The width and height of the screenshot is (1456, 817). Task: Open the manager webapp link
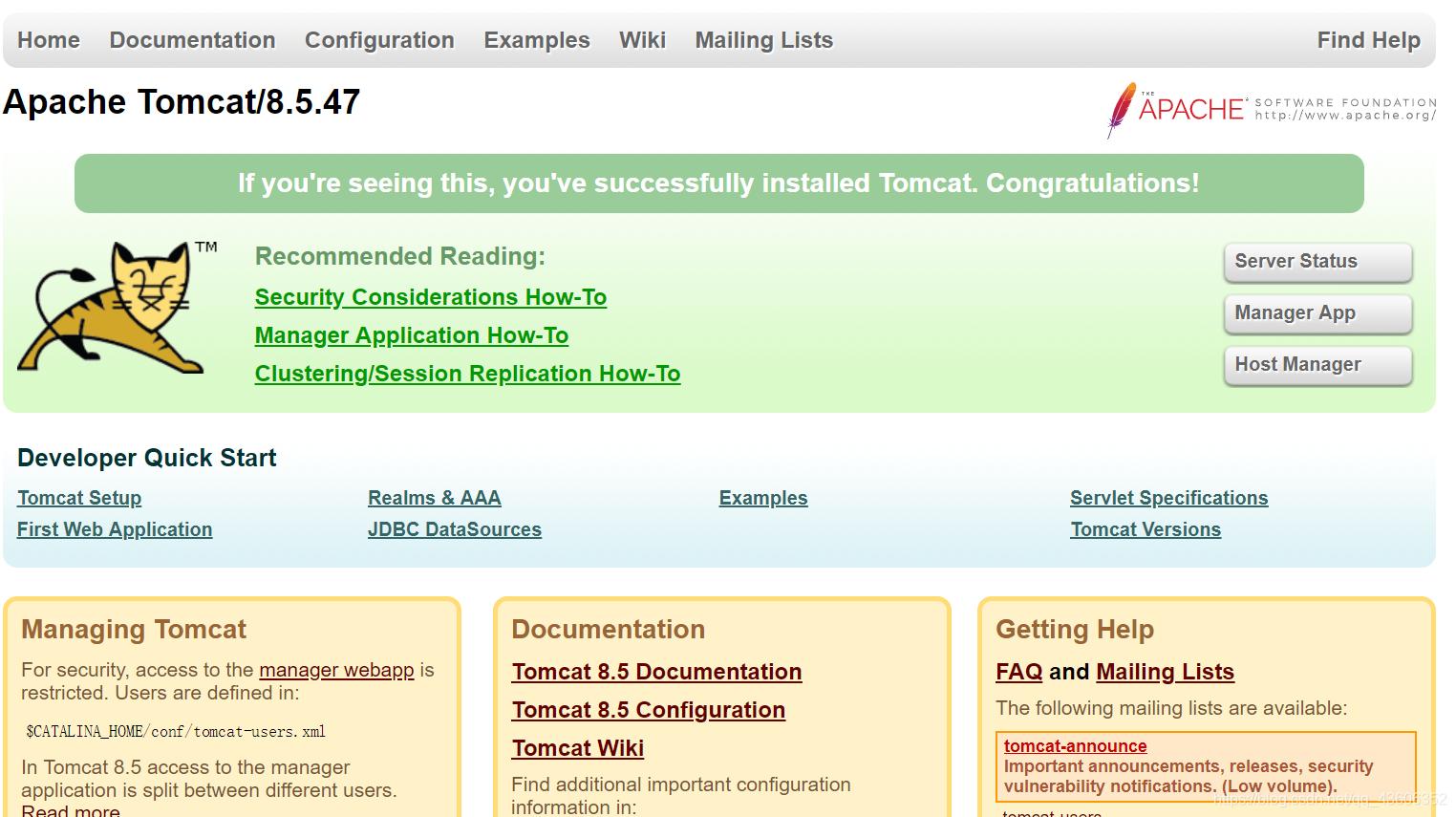[x=336, y=670]
